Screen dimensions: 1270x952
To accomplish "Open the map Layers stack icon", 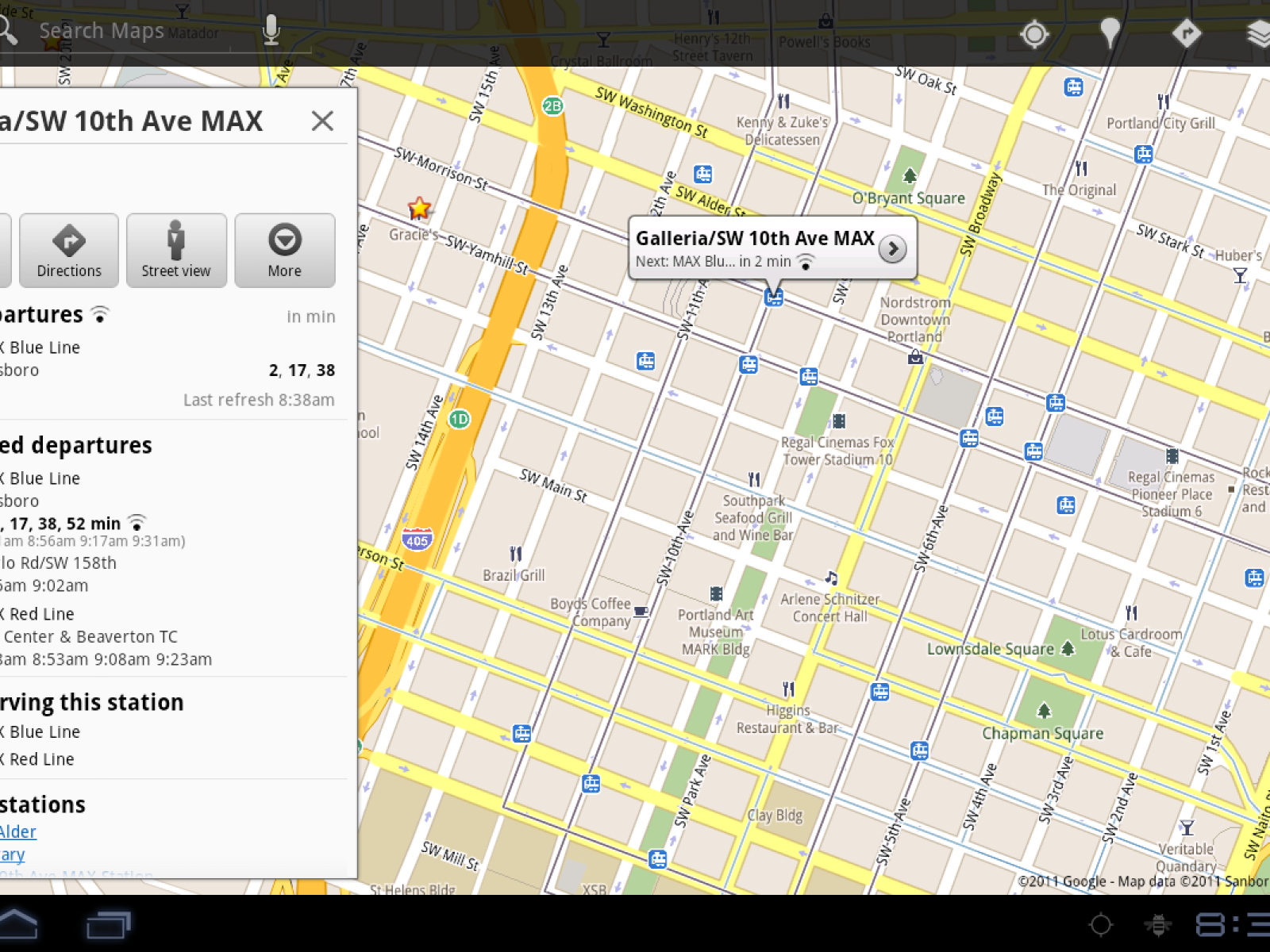I will (x=1257, y=33).
